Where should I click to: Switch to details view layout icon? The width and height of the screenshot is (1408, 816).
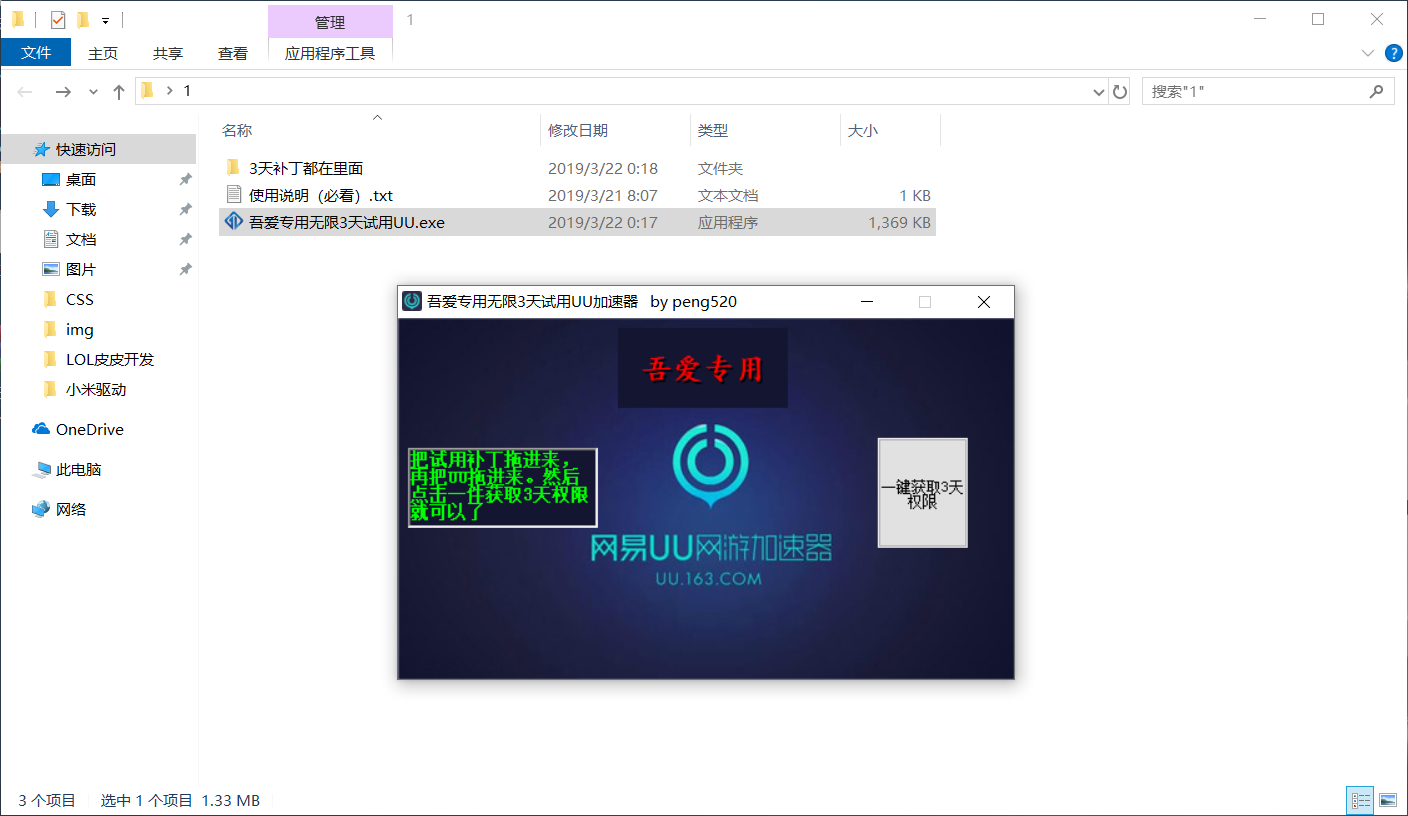tap(1360, 800)
